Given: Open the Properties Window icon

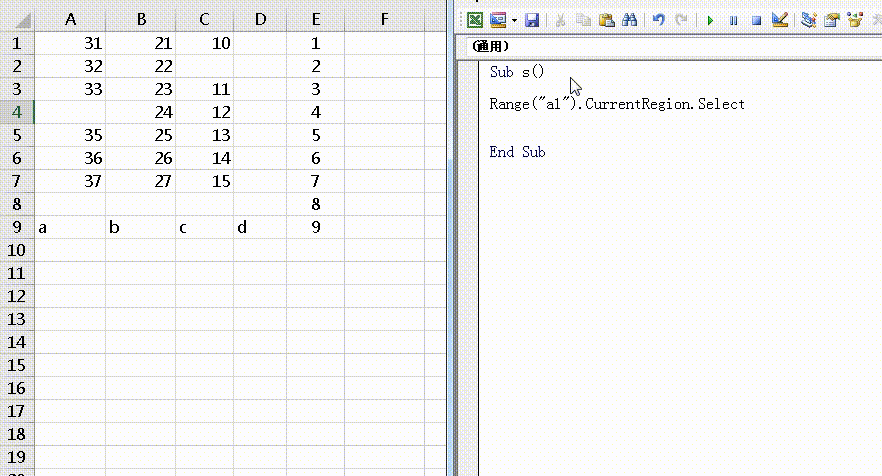Looking at the screenshot, I should coord(832,20).
